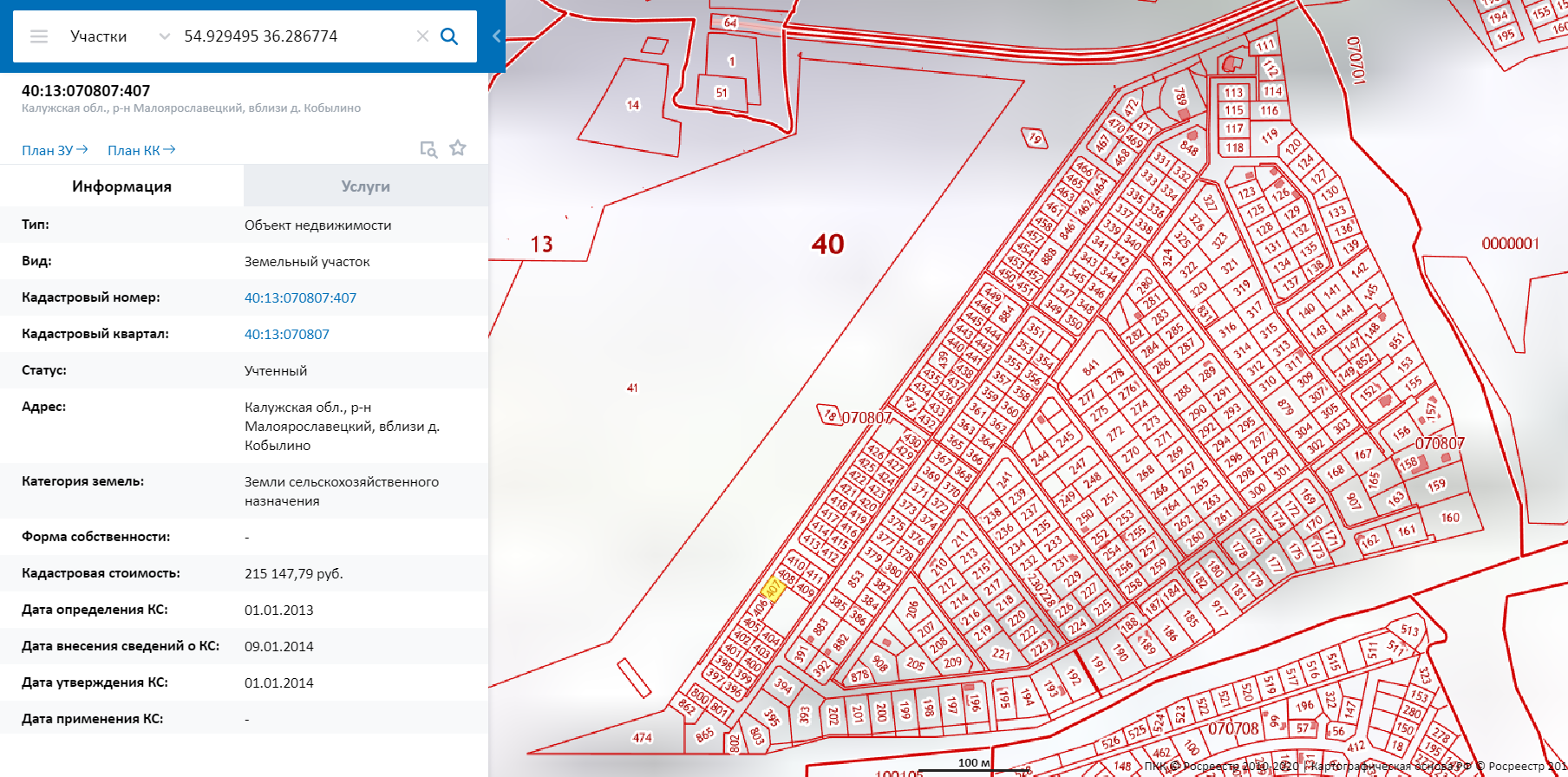Select the status value Учтенный

pos(276,370)
